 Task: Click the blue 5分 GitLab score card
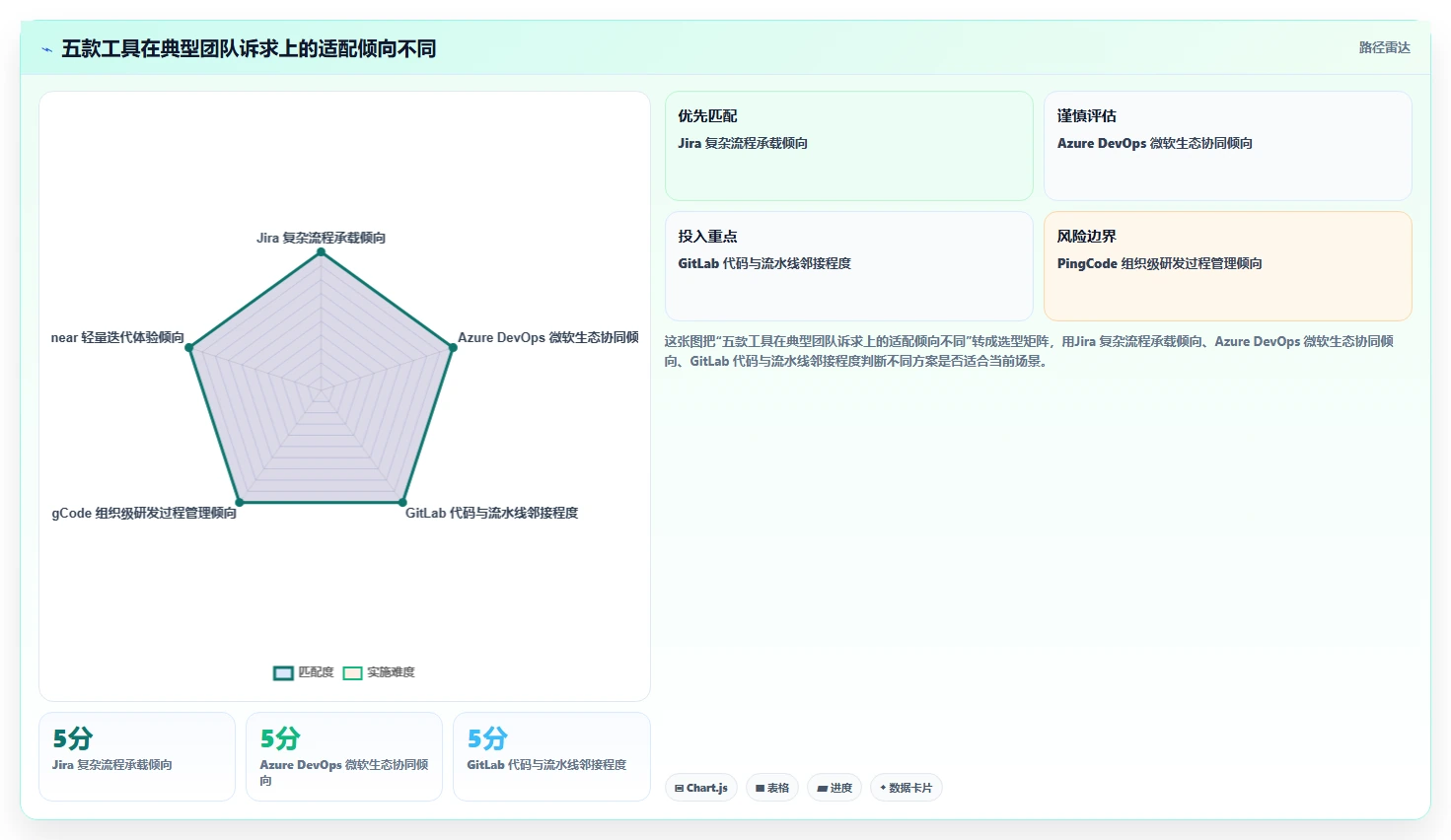(551, 756)
